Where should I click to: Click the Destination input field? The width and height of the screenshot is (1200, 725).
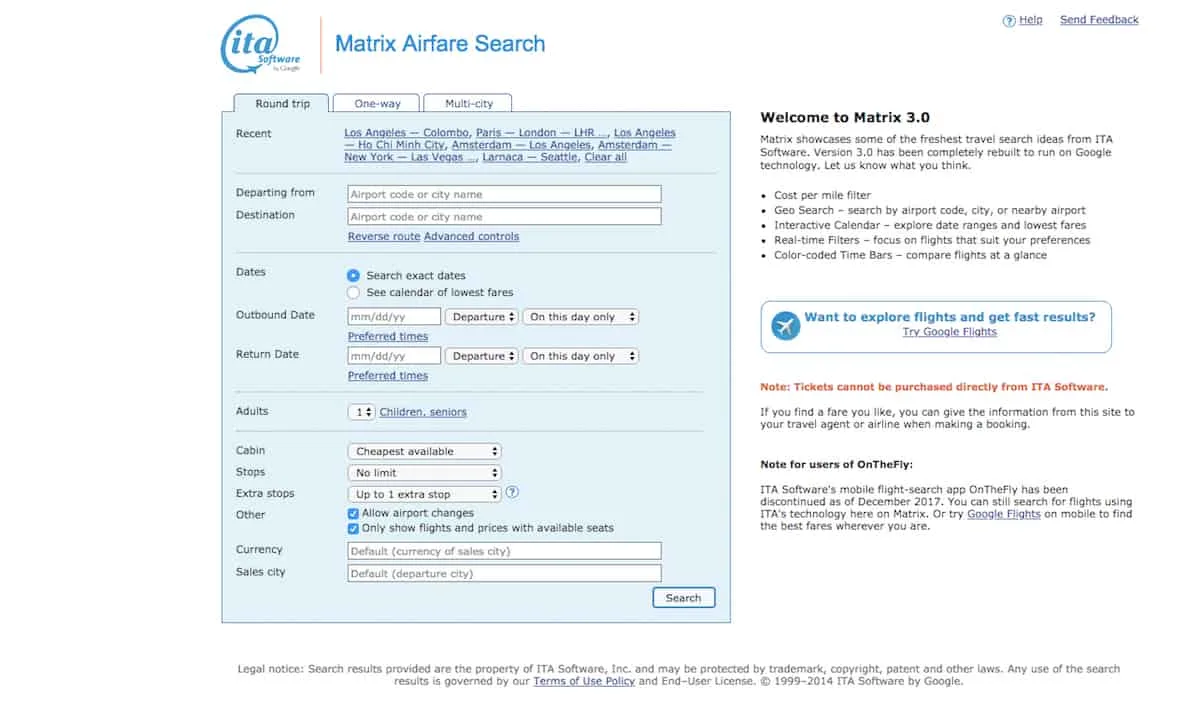pyautogui.click(x=504, y=217)
